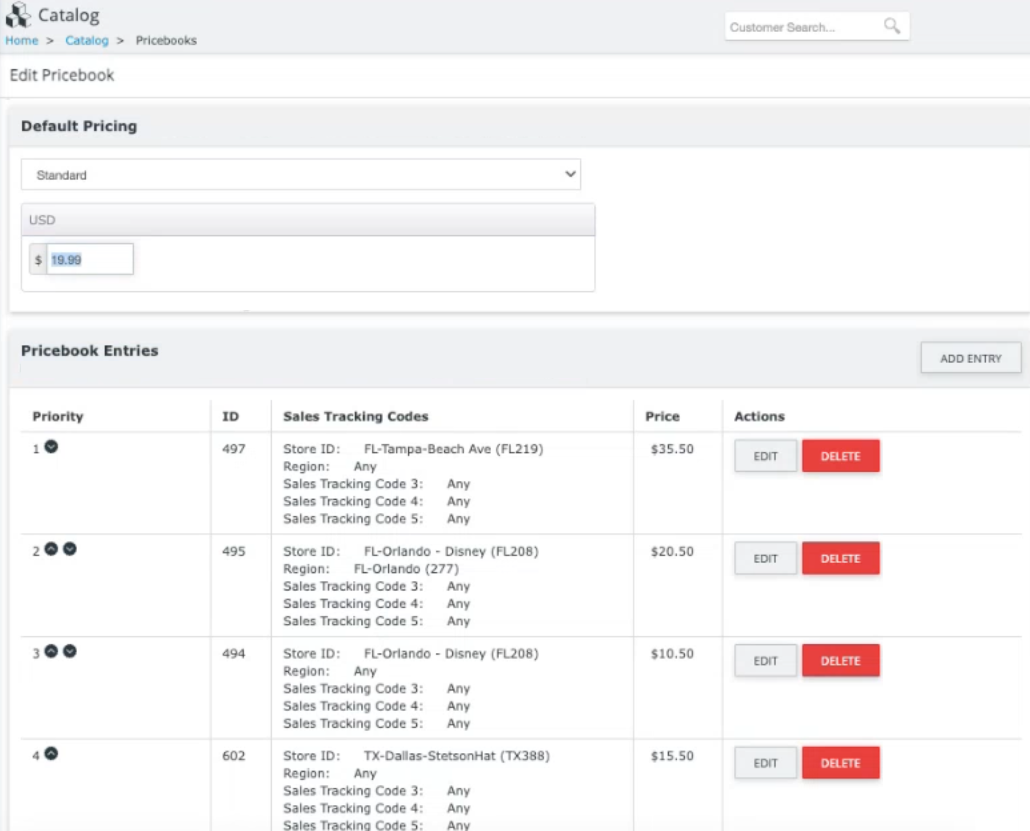The image size is (1030, 831).
Task: Move priority 2 entry down arrow
Action: point(70,549)
